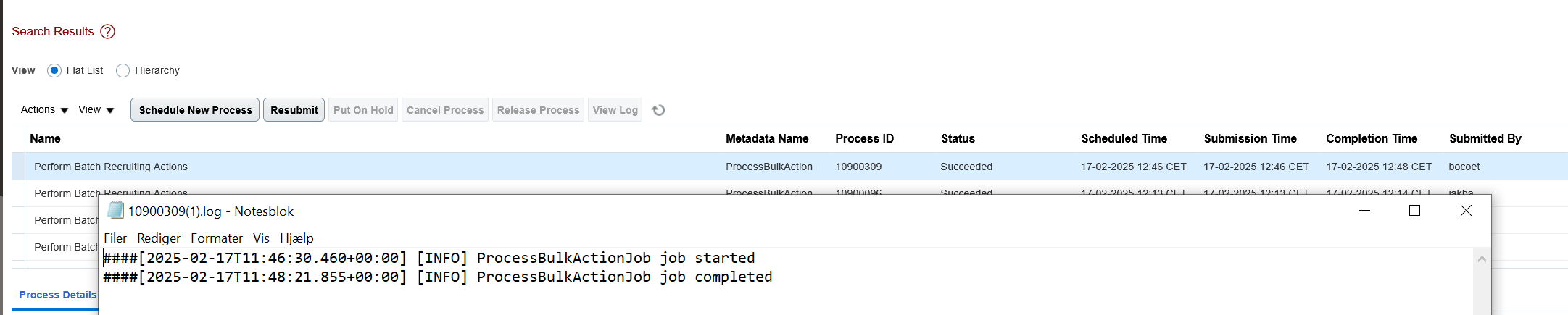This screenshot has width=1568, height=315.
Task: Sort by the Completion Time column header
Action: coord(1372,138)
